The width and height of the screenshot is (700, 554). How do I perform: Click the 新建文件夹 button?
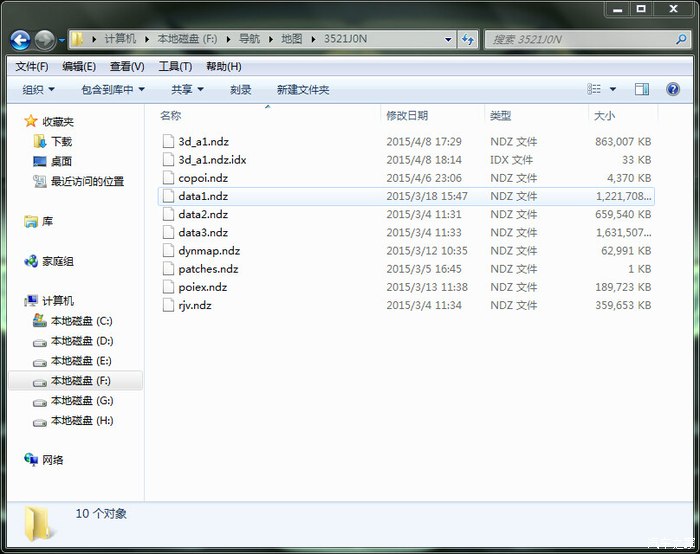coord(303,89)
